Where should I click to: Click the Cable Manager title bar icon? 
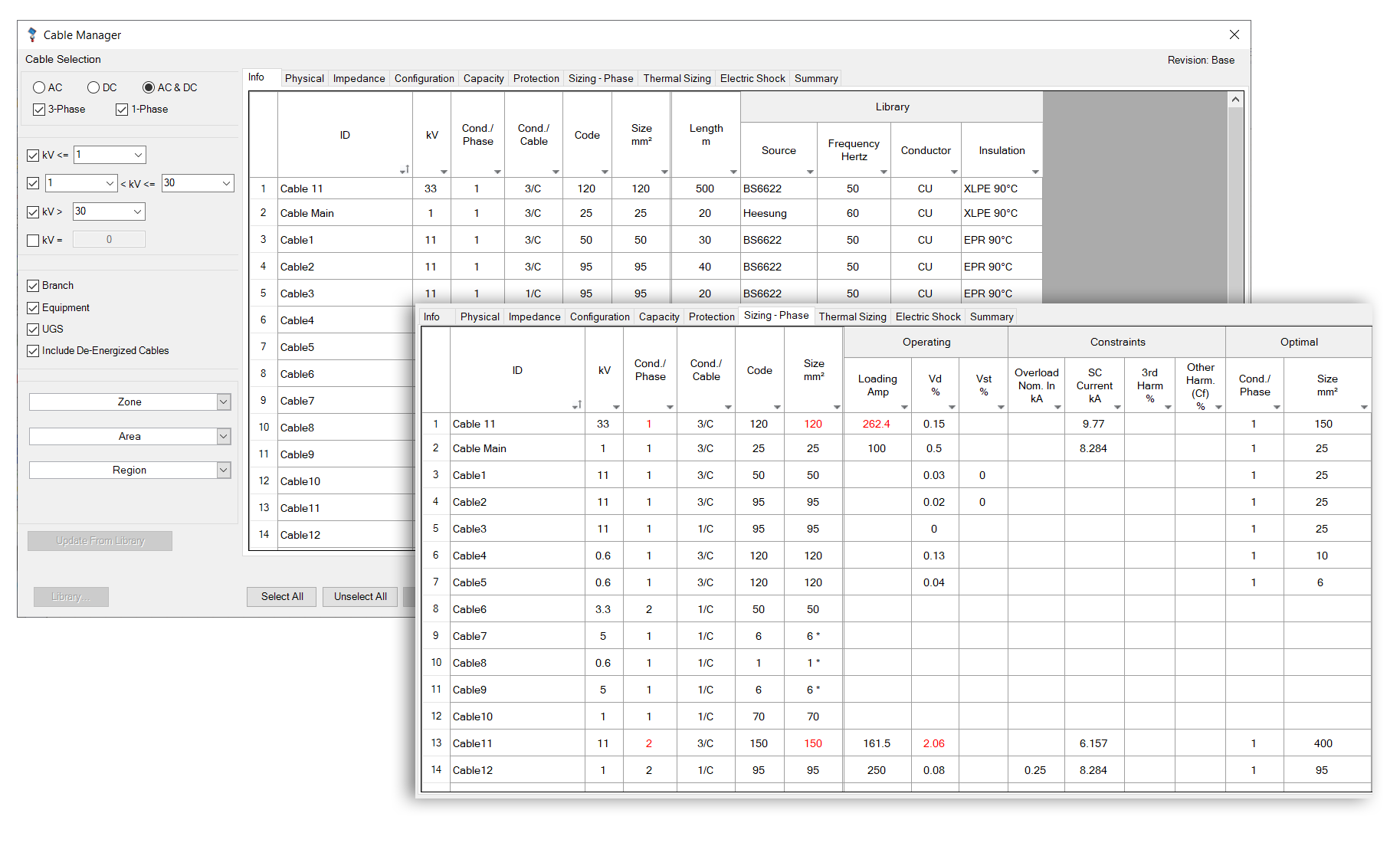[x=31, y=34]
